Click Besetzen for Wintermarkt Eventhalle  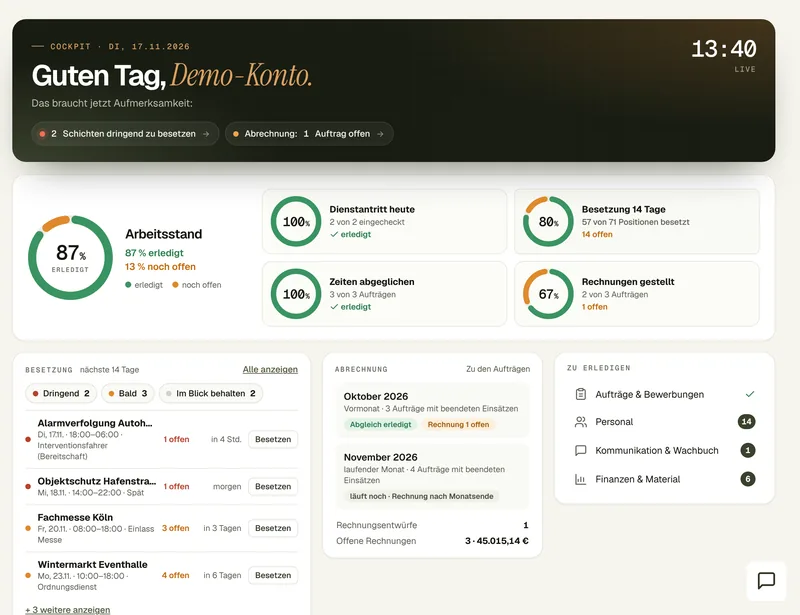pos(273,575)
